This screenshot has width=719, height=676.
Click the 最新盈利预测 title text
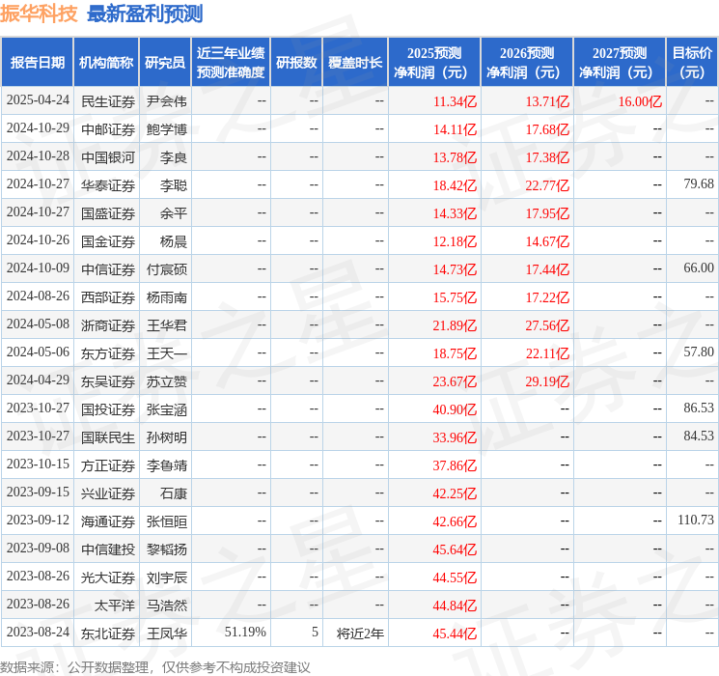point(145,14)
